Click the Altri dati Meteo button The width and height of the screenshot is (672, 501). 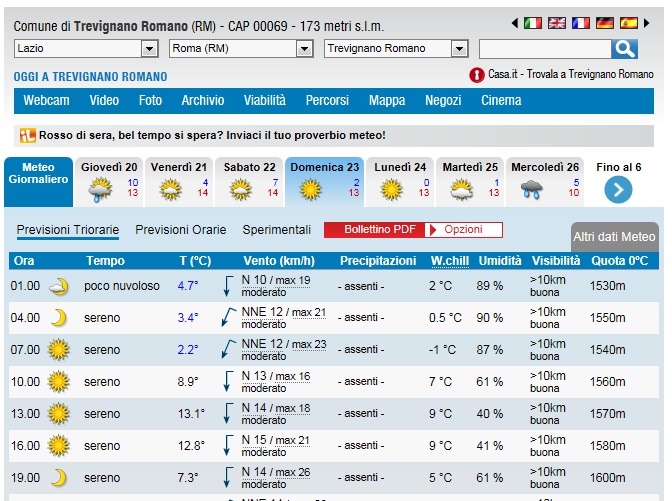(x=614, y=237)
